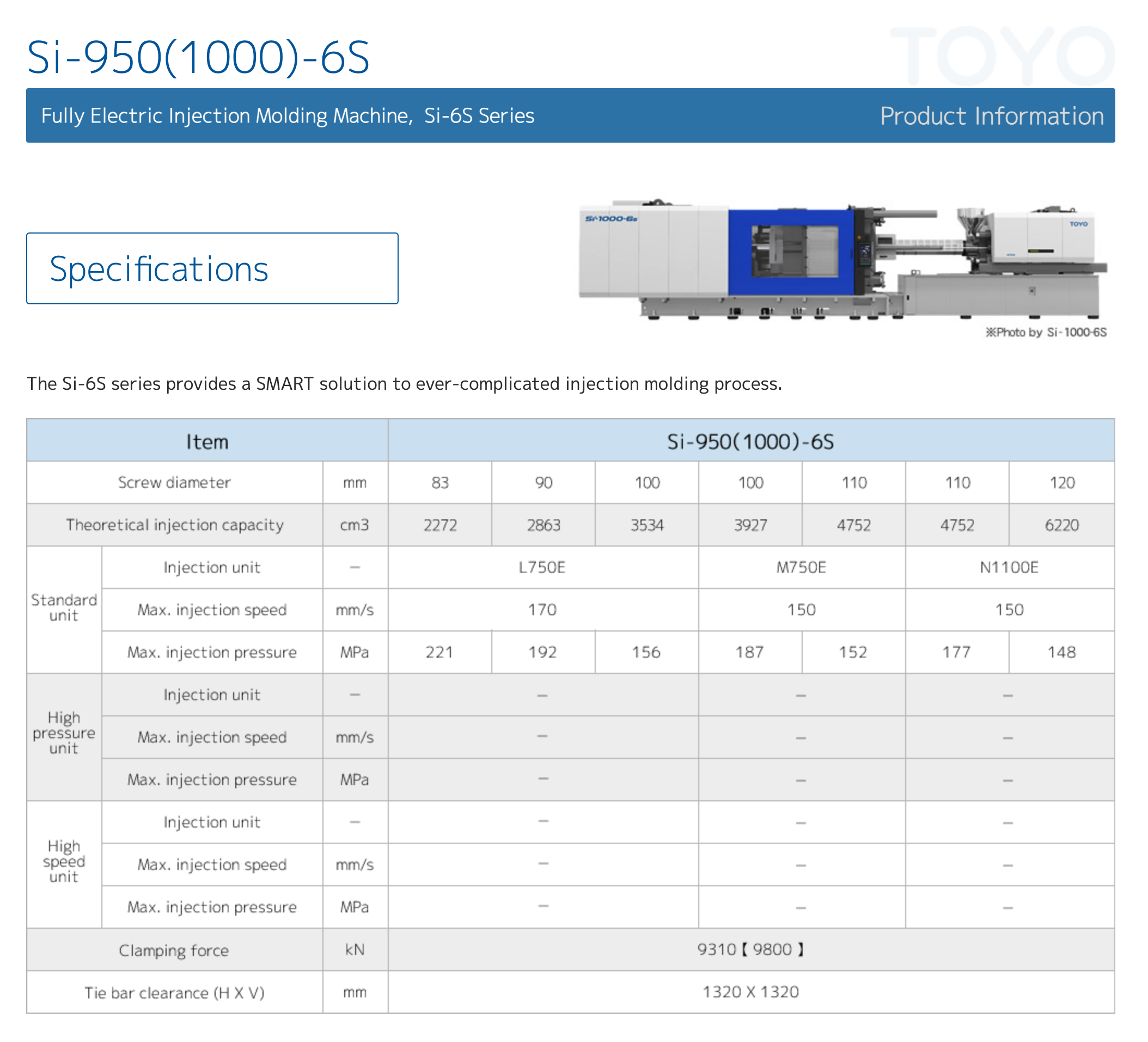Click screw diameter value 90
The height and width of the screenshot is (1042, 1148).
click(544, 483)
